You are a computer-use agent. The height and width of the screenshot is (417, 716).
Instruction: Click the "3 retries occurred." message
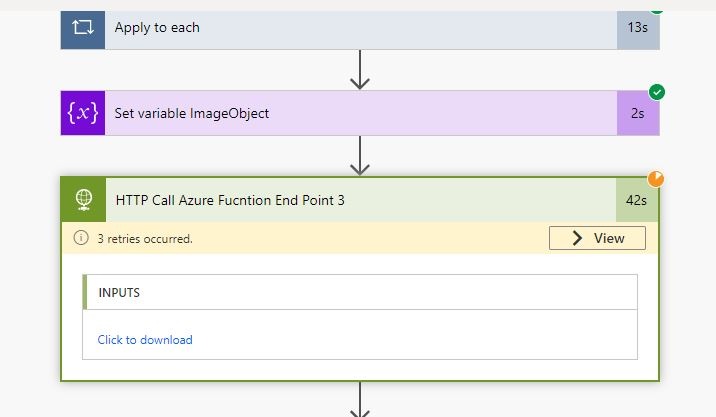[145, 239]
